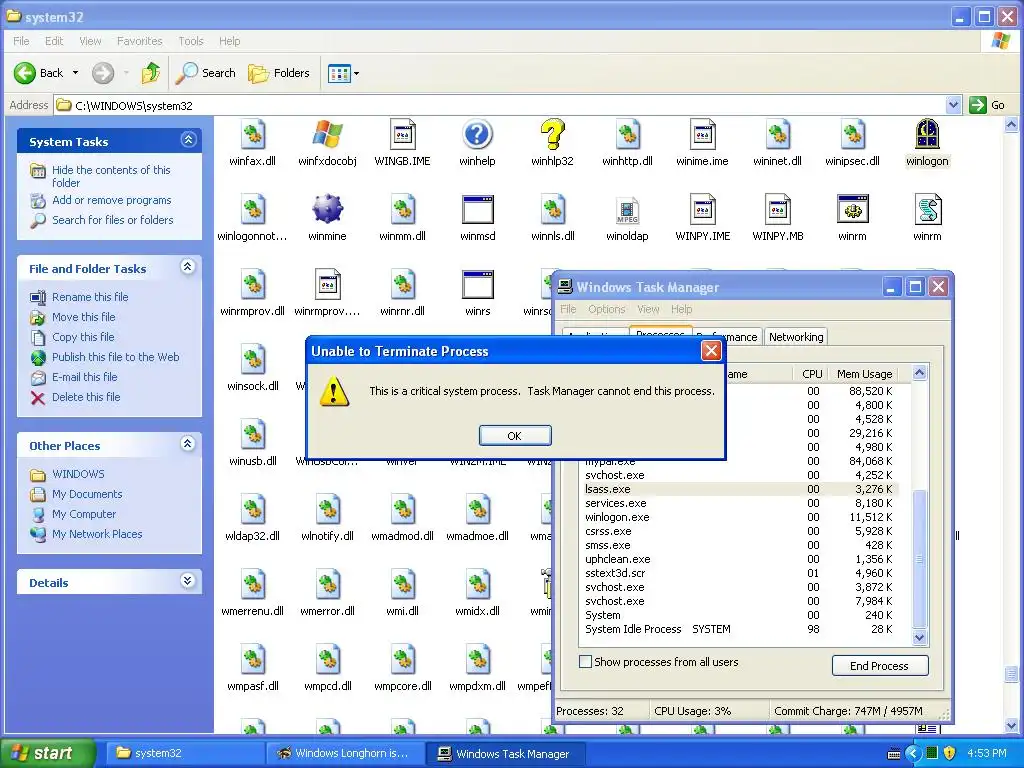The image size is (1024, 768).
Task: Click Delete this file link
Action: click(x=86, y=397)
